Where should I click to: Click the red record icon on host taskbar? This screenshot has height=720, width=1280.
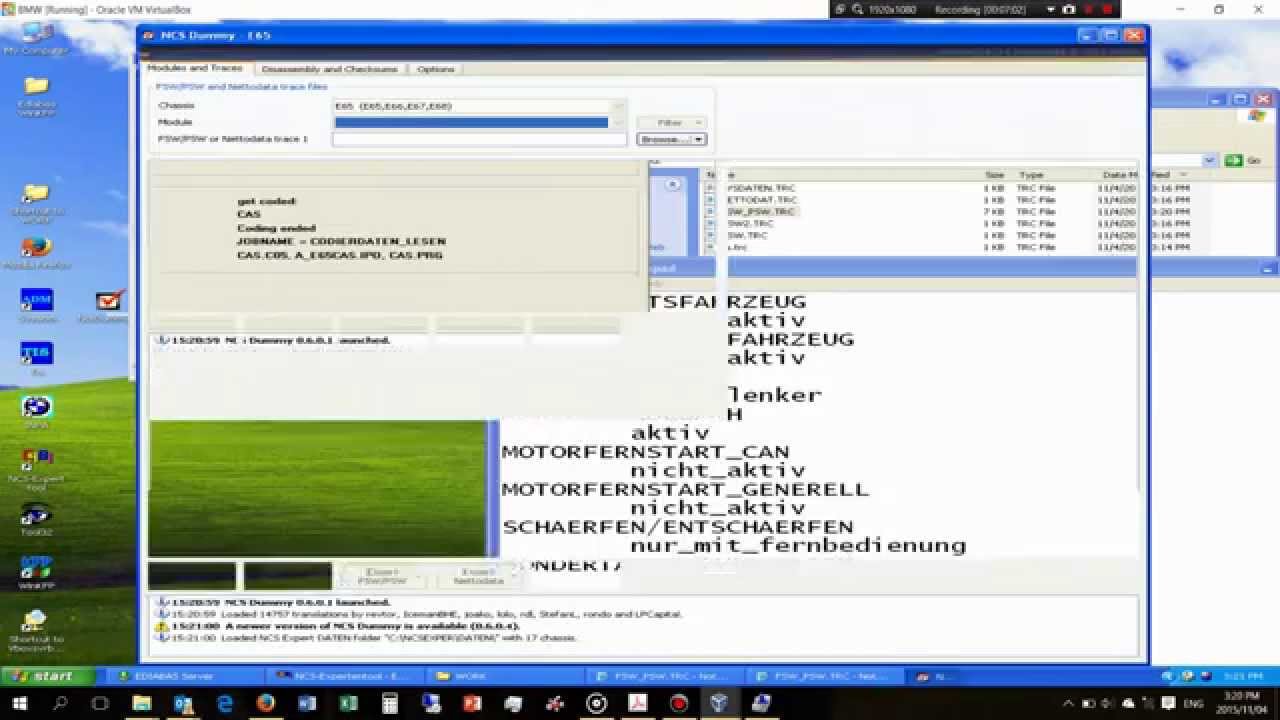point(679,704)
